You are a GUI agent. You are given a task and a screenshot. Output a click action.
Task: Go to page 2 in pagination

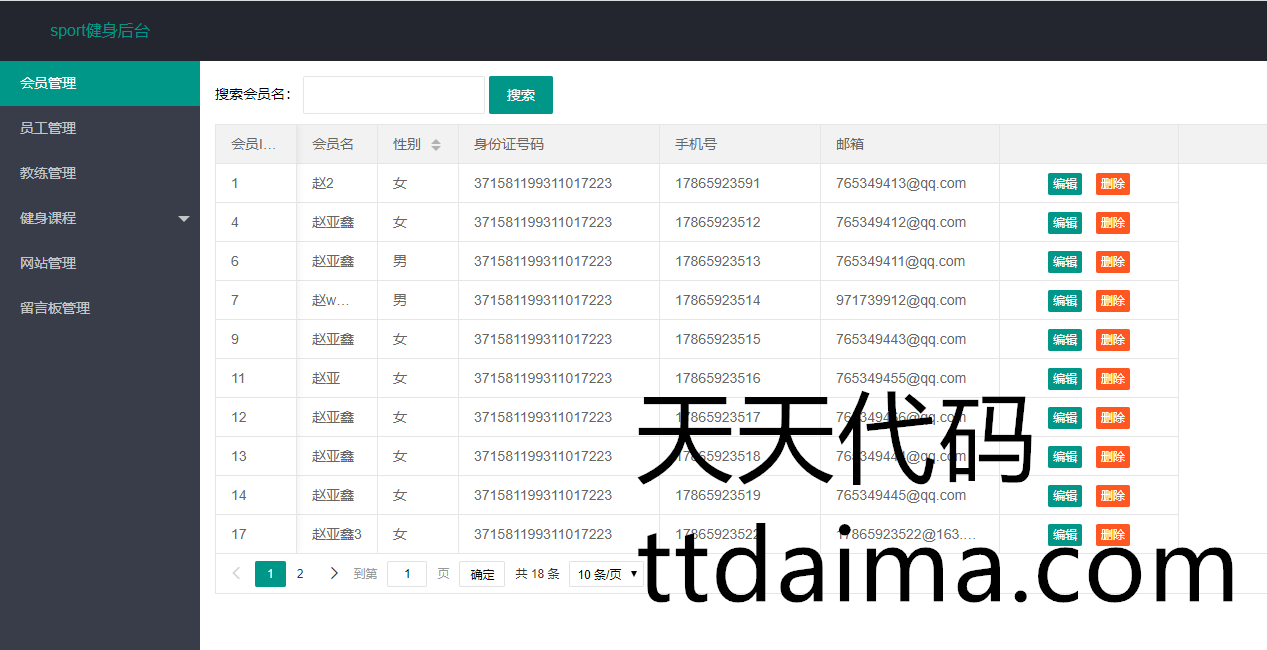tap(300, 573)
